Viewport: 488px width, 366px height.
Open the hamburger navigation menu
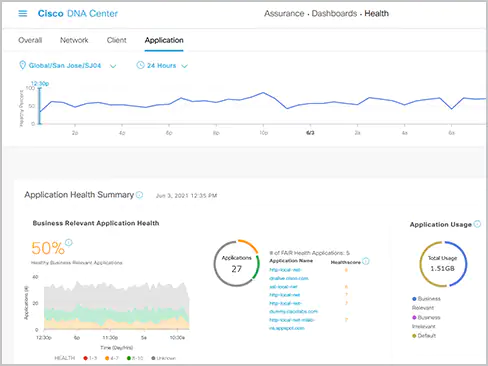click(23, 13)
